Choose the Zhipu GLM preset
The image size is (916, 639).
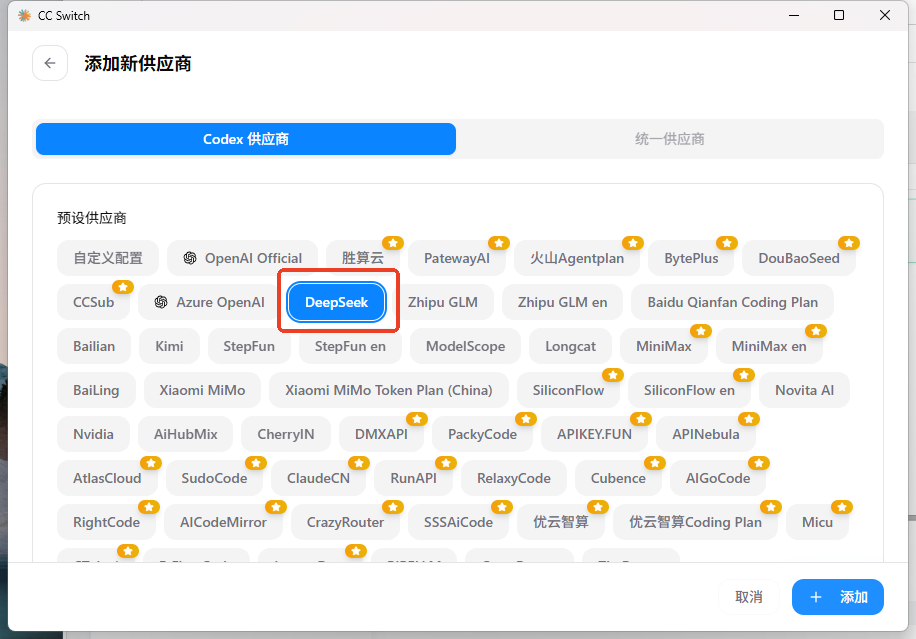443,302
